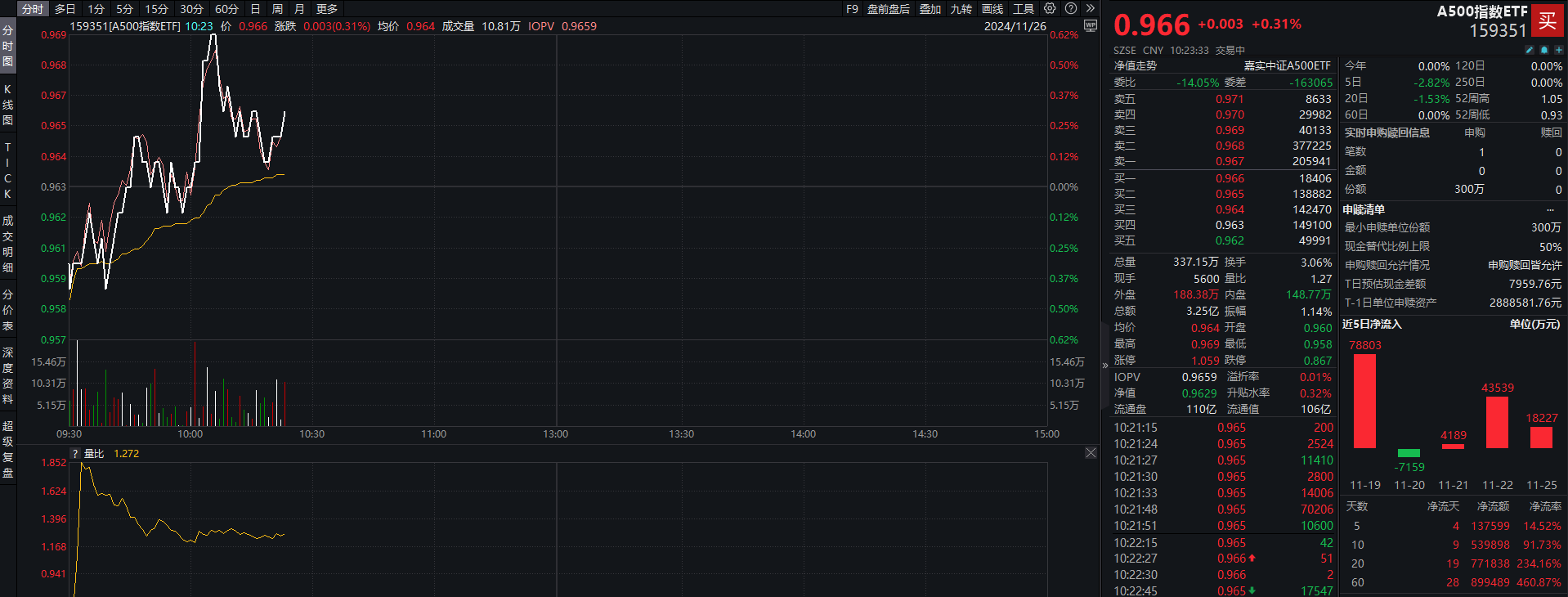This screenshot has height=597, width=1568.
Task: Open the 画线 drawing tools
Action: (992, 9)
